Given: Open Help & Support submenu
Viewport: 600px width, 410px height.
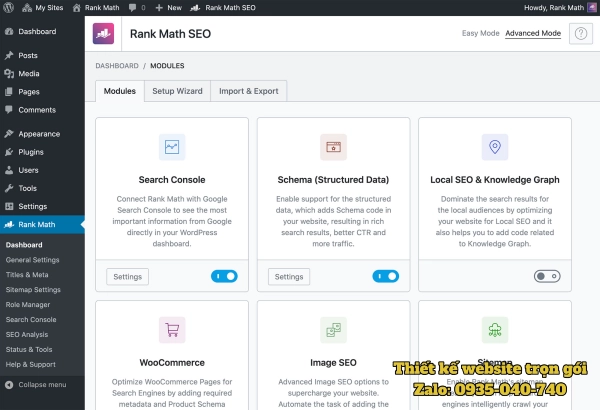Looking at the screenshot, I should click(x=30, y=364).
